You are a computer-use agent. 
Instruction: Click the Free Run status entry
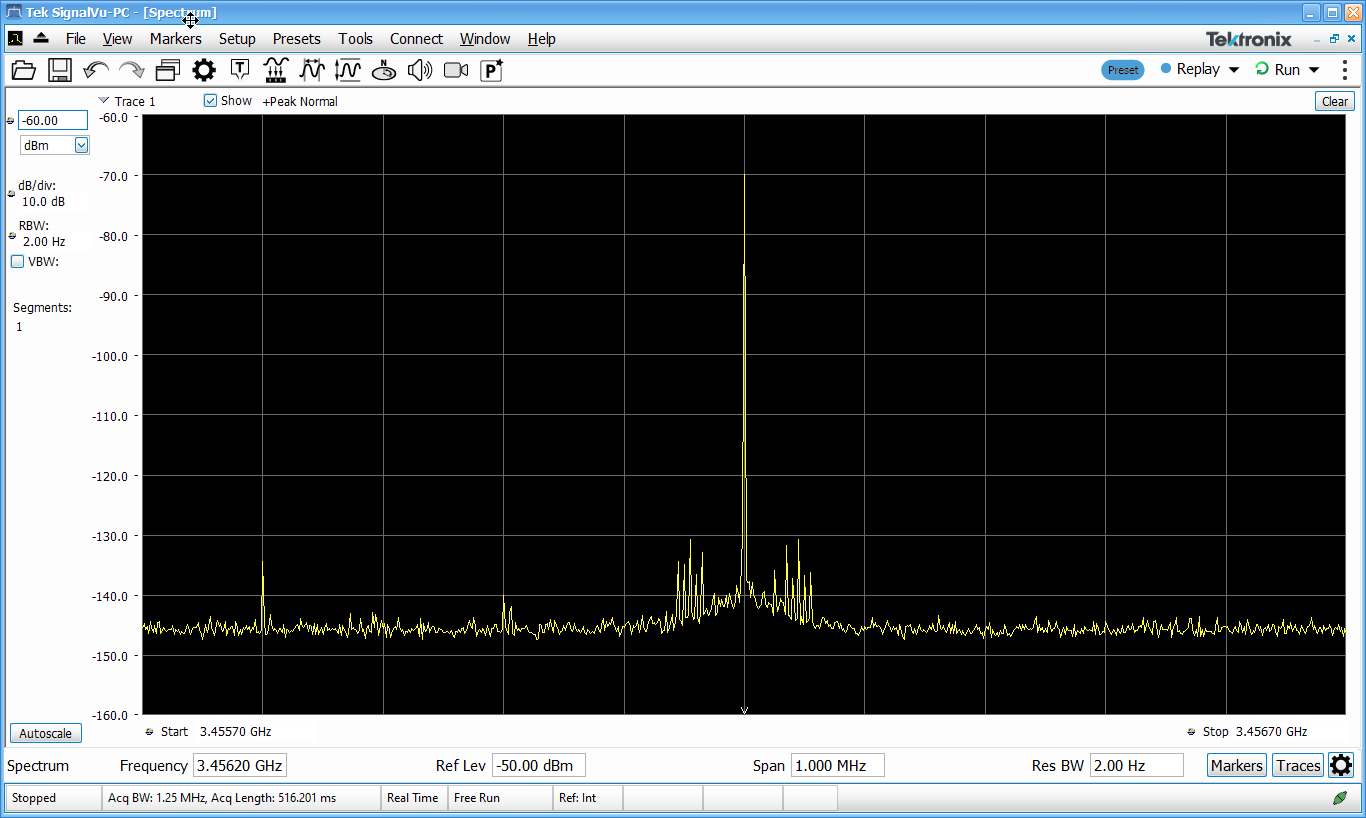click(500, 798)
